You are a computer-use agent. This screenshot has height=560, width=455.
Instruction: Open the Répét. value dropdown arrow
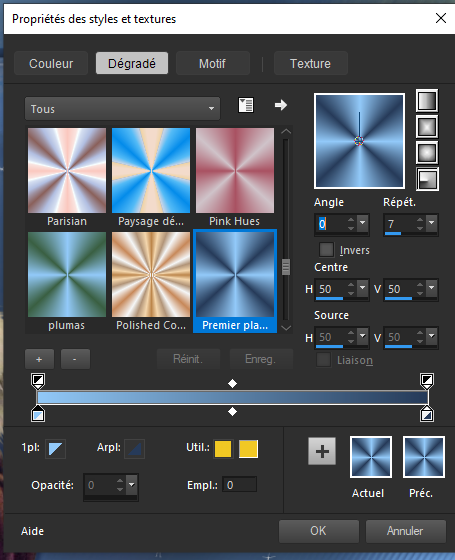point(431,223)
